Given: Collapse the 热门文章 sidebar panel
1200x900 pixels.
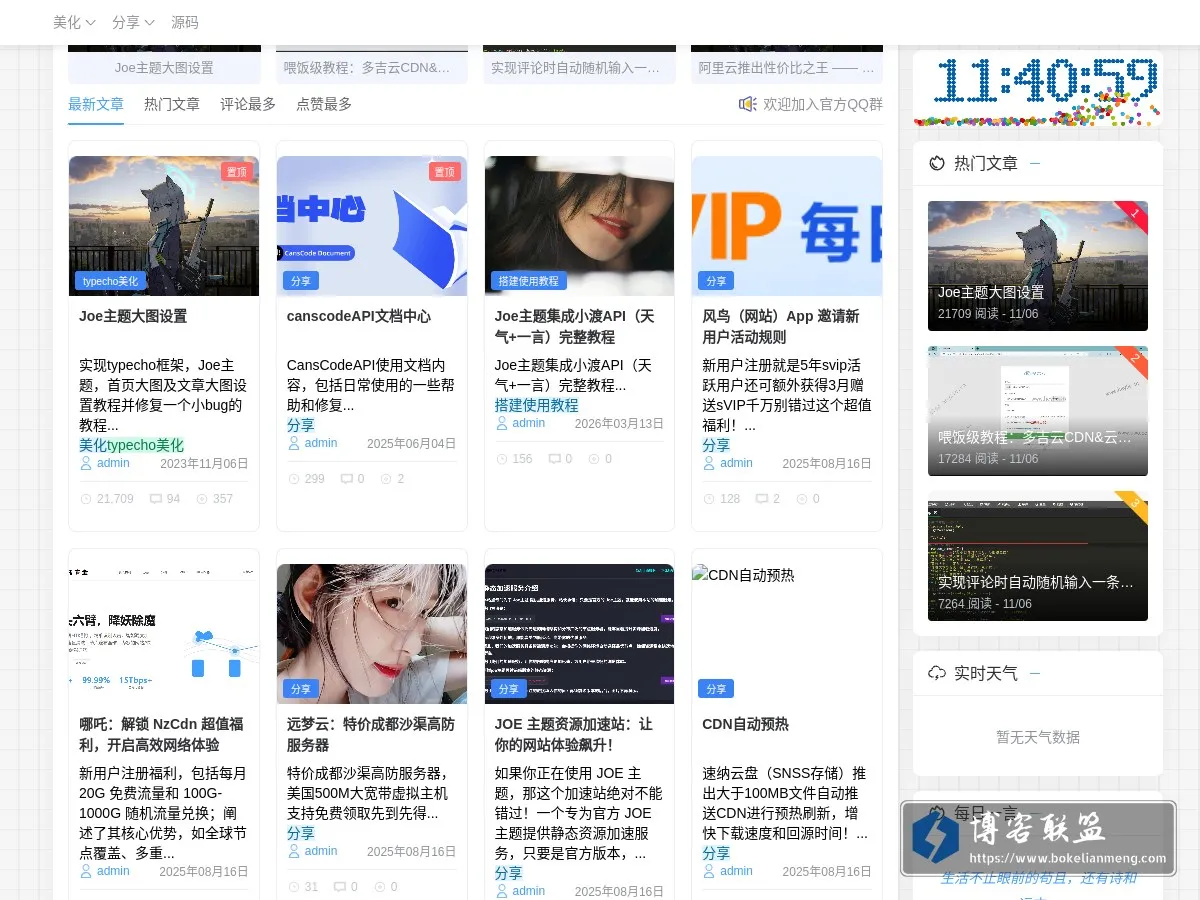Looking at the screenshot, I should click(1035, 163).
